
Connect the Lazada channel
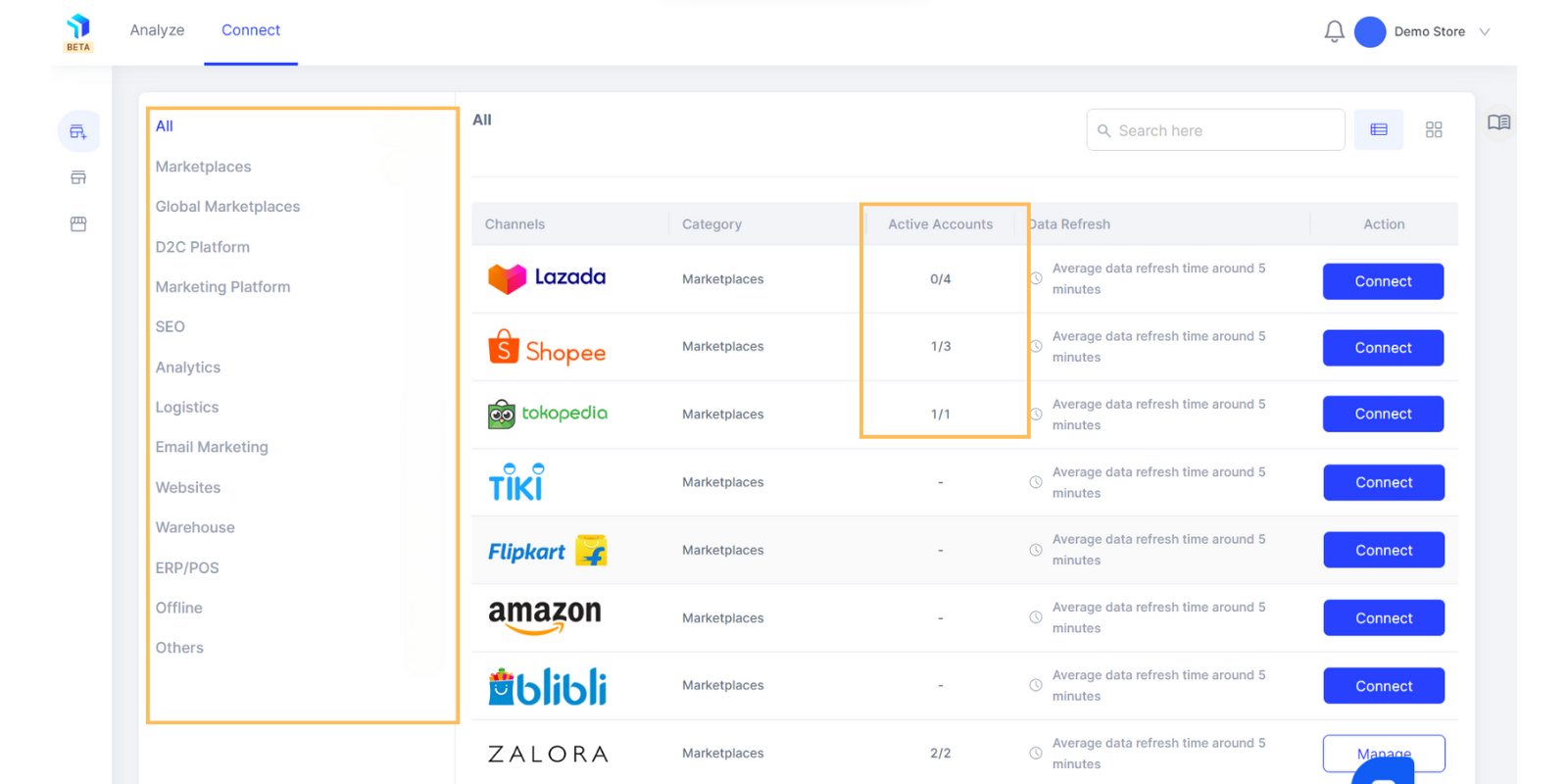(x=1383, y=281)
